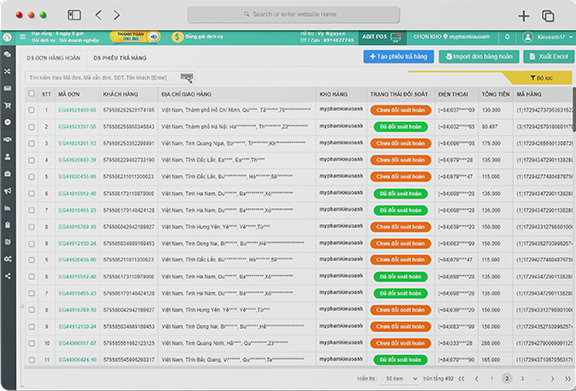This screenshot has height=391, width=576.
Task: Open the customer person sidebar icon
Action: (x=7, y=157)
